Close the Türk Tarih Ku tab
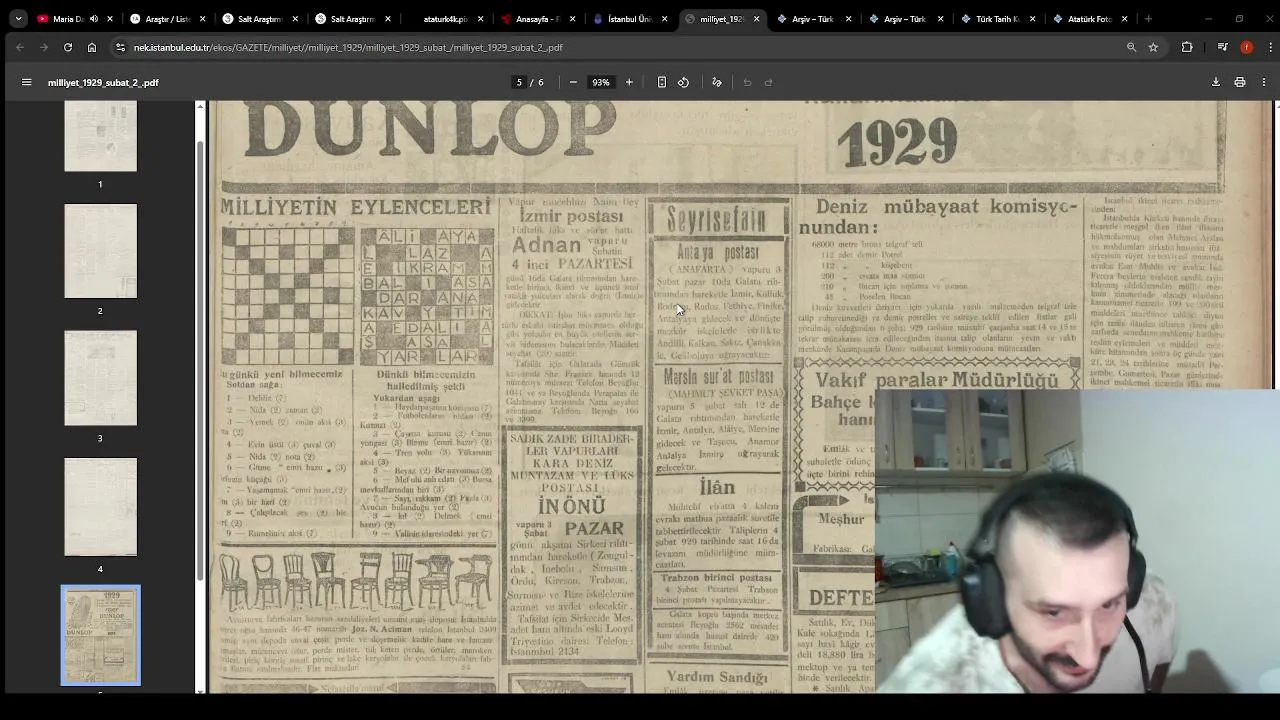Screen dimensions: 1280x720 [x=1032, y=18]
